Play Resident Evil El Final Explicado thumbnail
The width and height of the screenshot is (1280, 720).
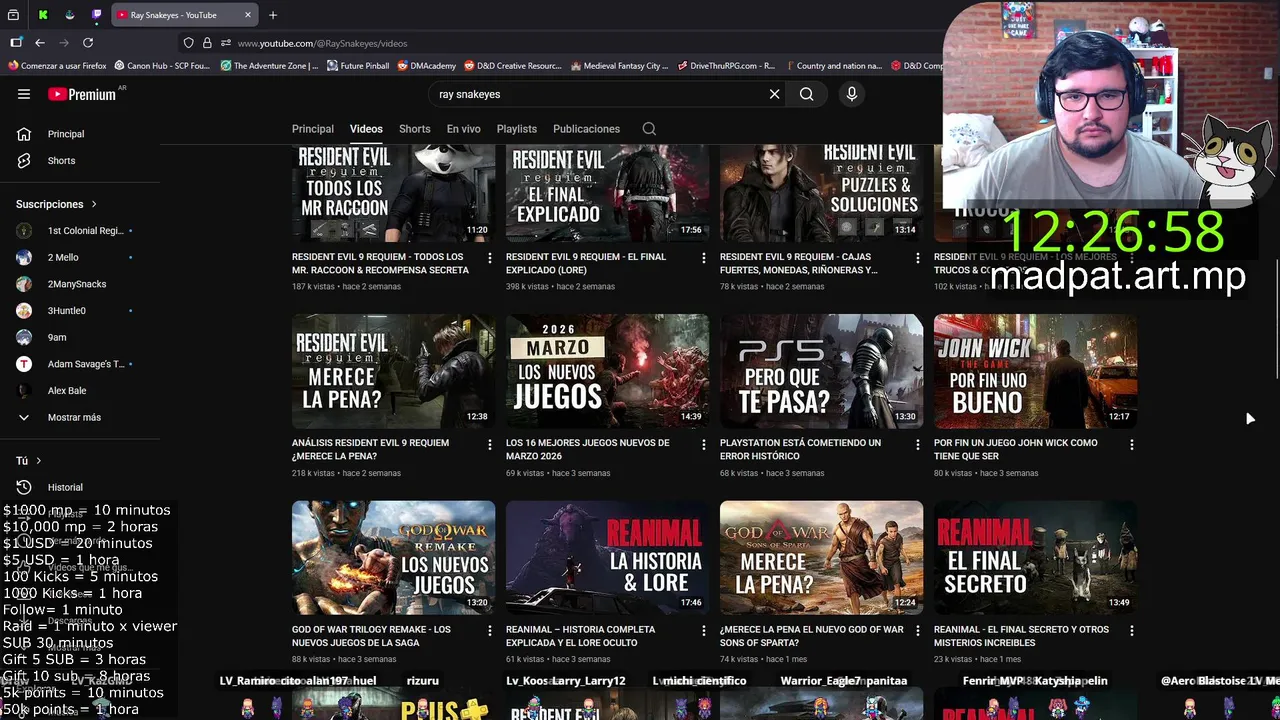(607, 193)
